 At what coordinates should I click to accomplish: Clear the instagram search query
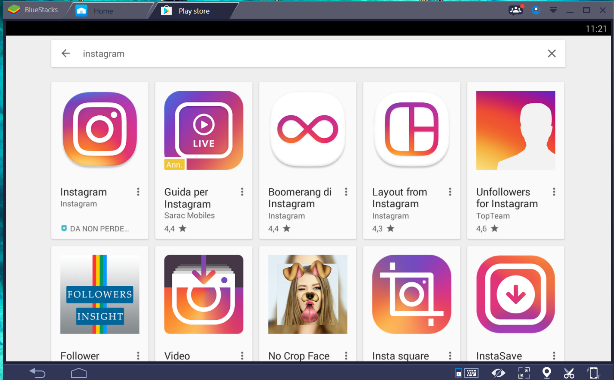pos(551,53)
